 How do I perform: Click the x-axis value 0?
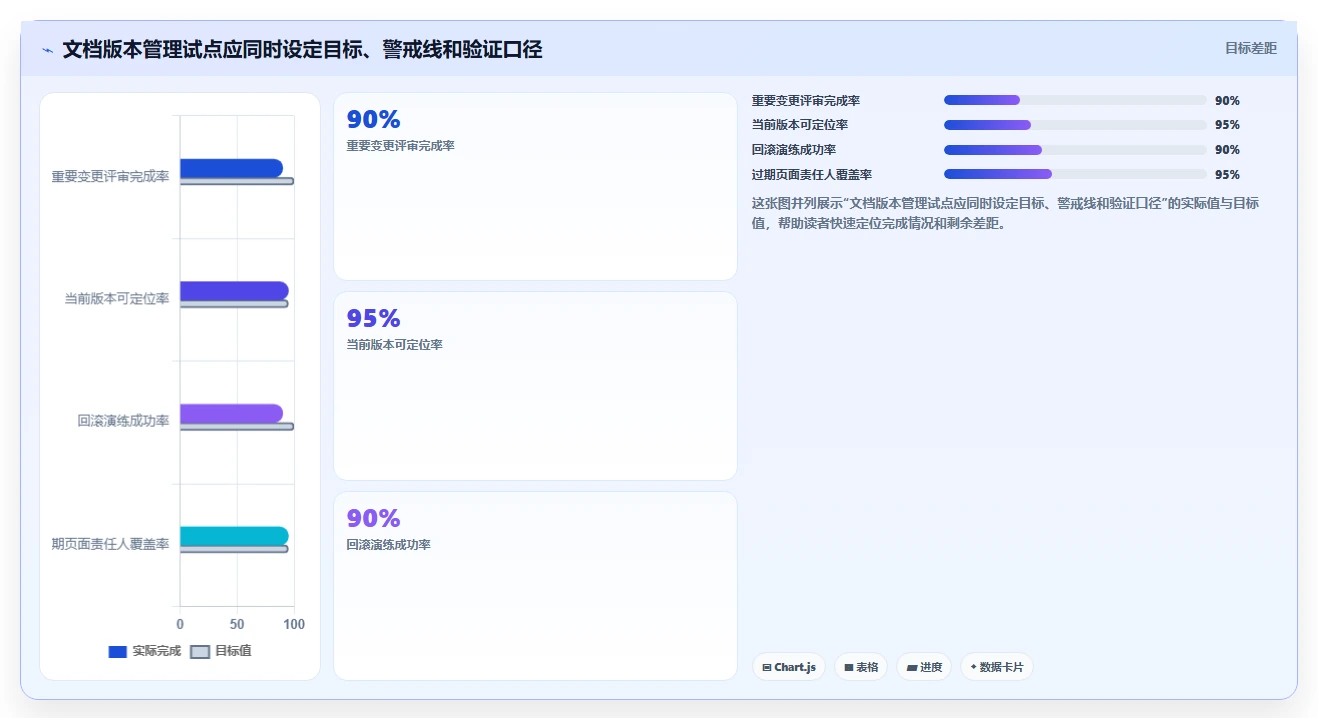point(180,624)
